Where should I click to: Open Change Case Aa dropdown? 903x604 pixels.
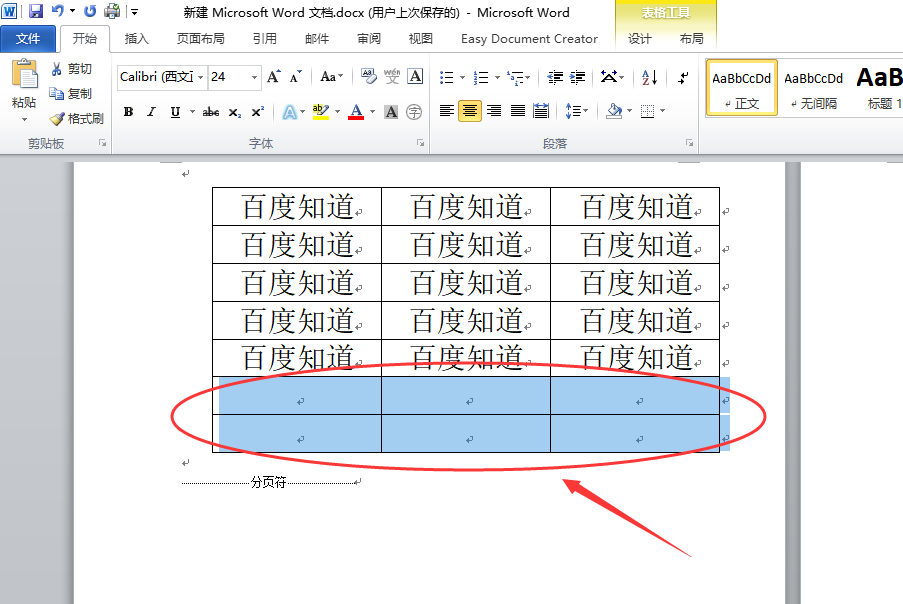tap(331, 77)
